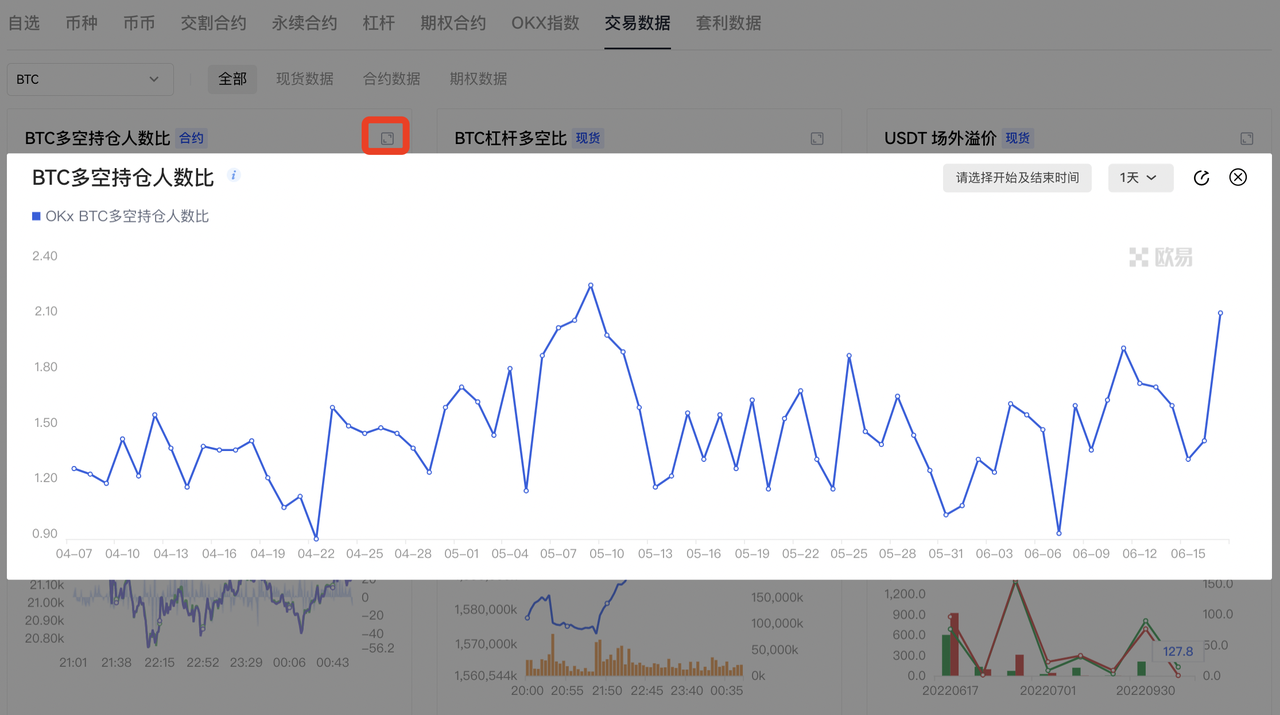The height and width of the screenshot is (715, 1280).
Task: Expand the 现货 badge beside USDT 场外溢价
Action: click(x=1017, y=138)
